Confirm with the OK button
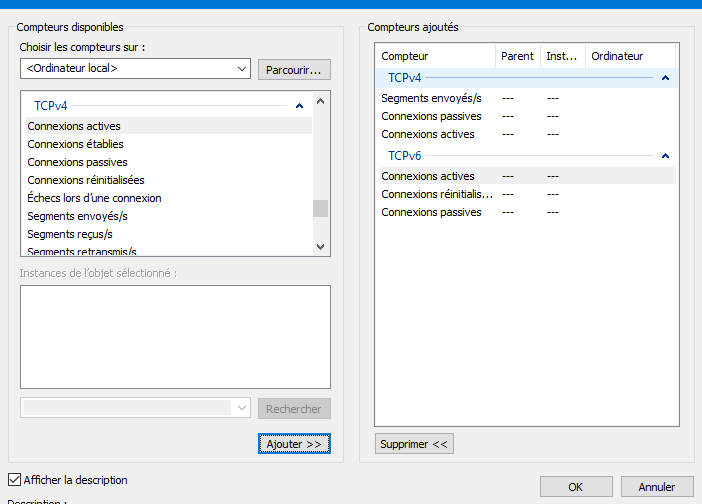This screenshot has width=702, height=504. tap(576, 487)
